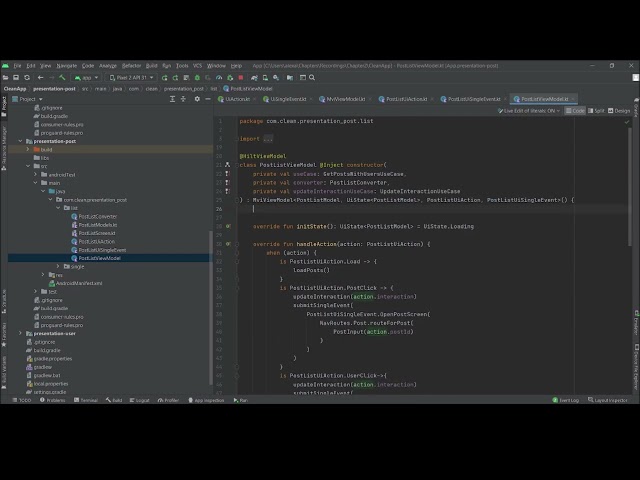The width and height of the screenshot is (640, 480).
Task: Open the Profiler tool window
Action: pos(168,400)
